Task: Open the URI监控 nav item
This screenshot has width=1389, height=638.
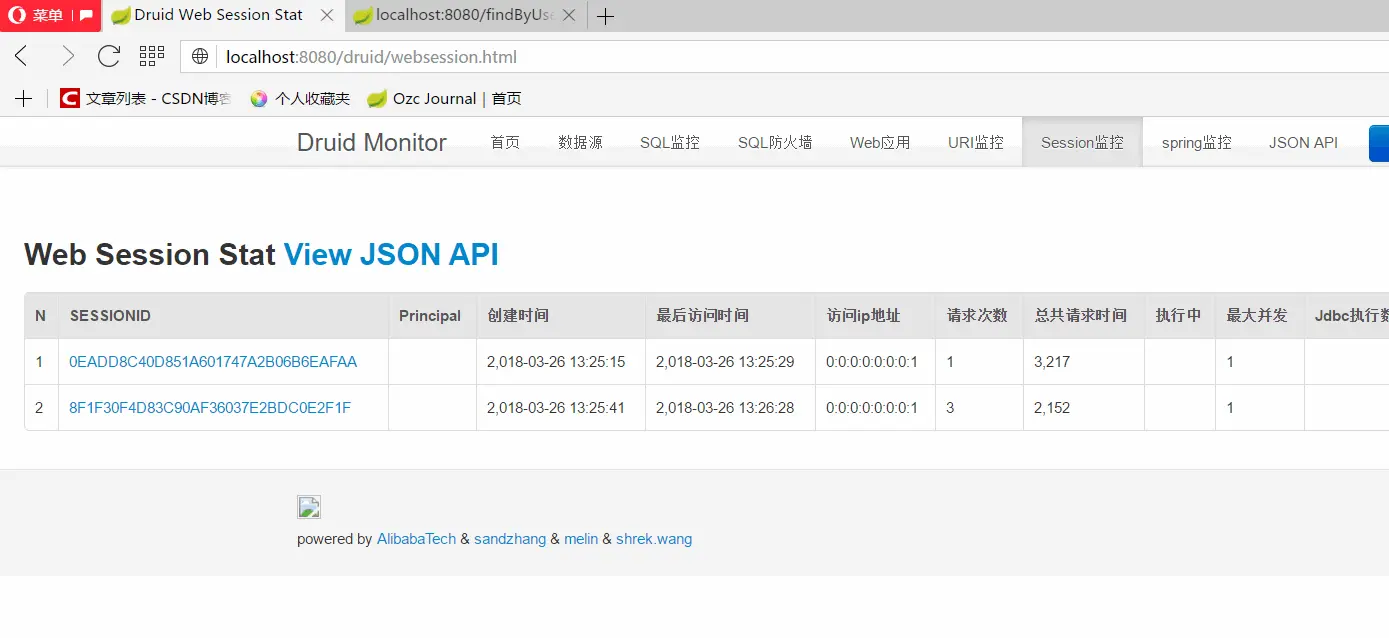Action: pos(976,142)
